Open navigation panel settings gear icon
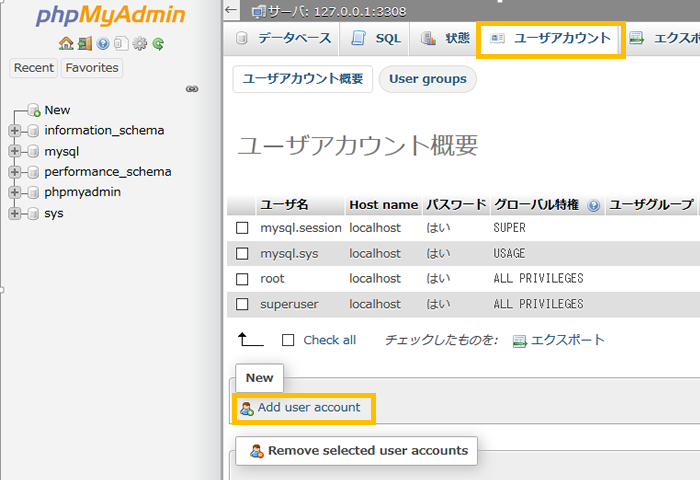Viewport: 700px width, 480px height. [140, 44]
